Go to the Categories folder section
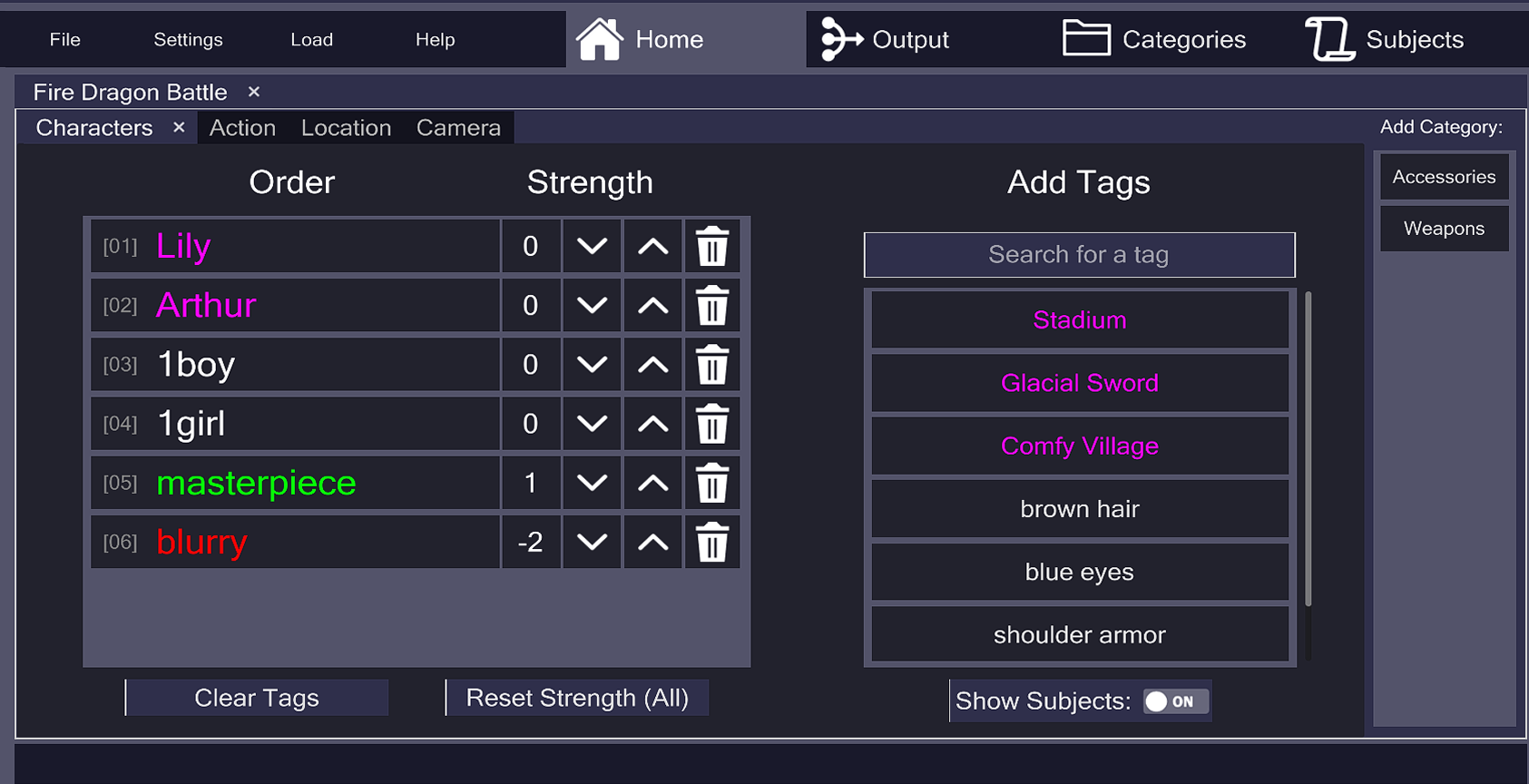 (1154, 40)
